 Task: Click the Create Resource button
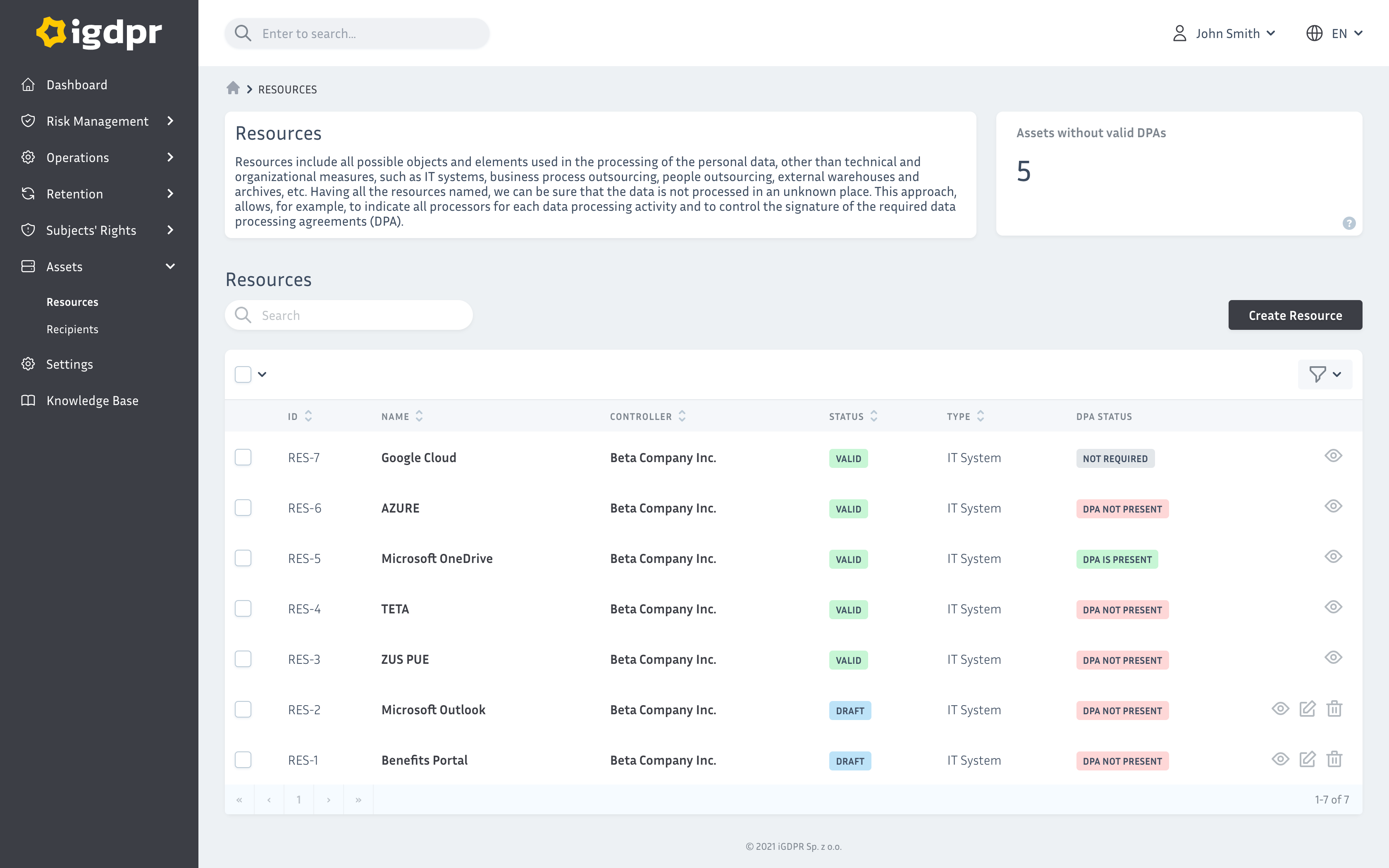[1295, 315]
